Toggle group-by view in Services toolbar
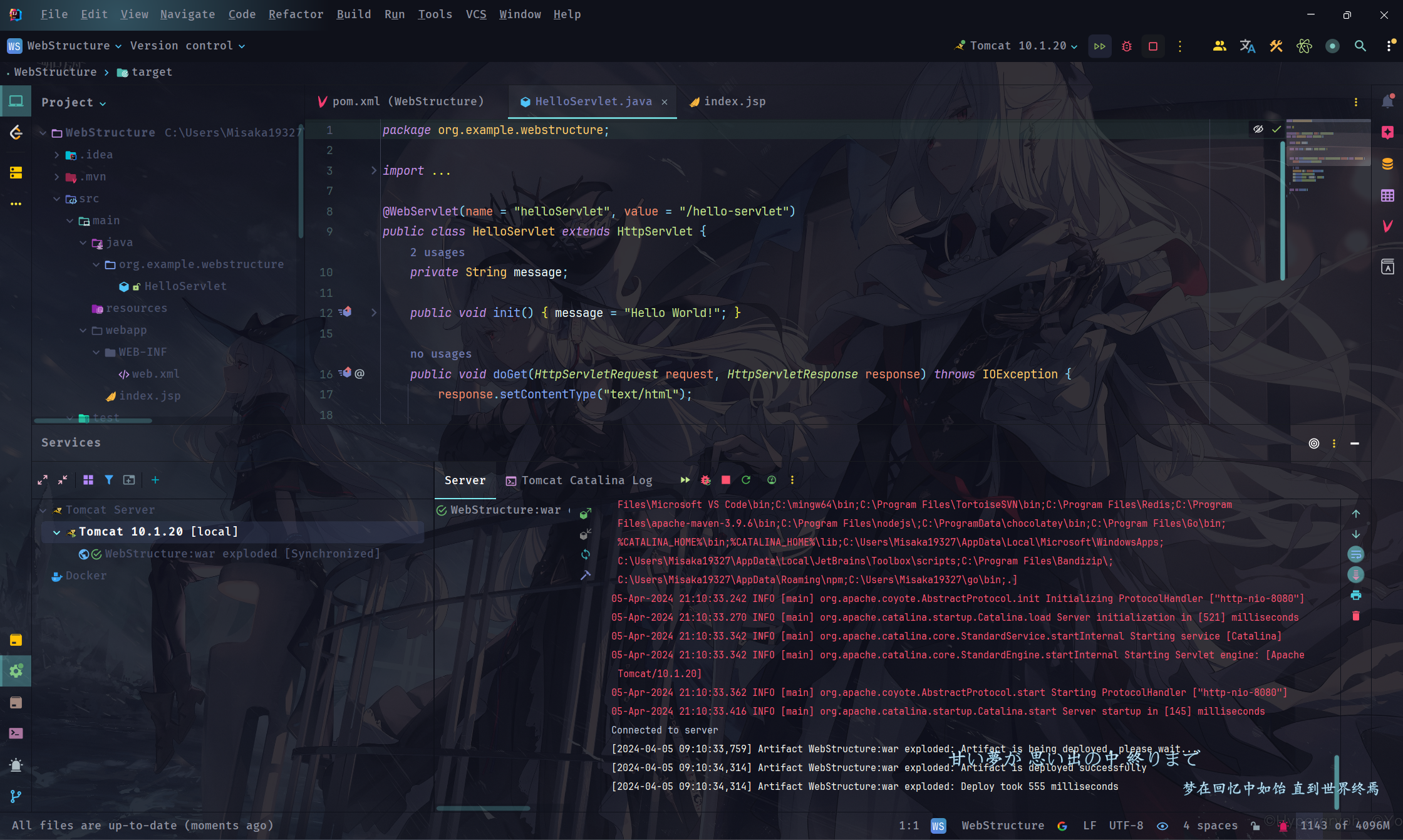Viewport: 1403px width, 840px height. 88,480
